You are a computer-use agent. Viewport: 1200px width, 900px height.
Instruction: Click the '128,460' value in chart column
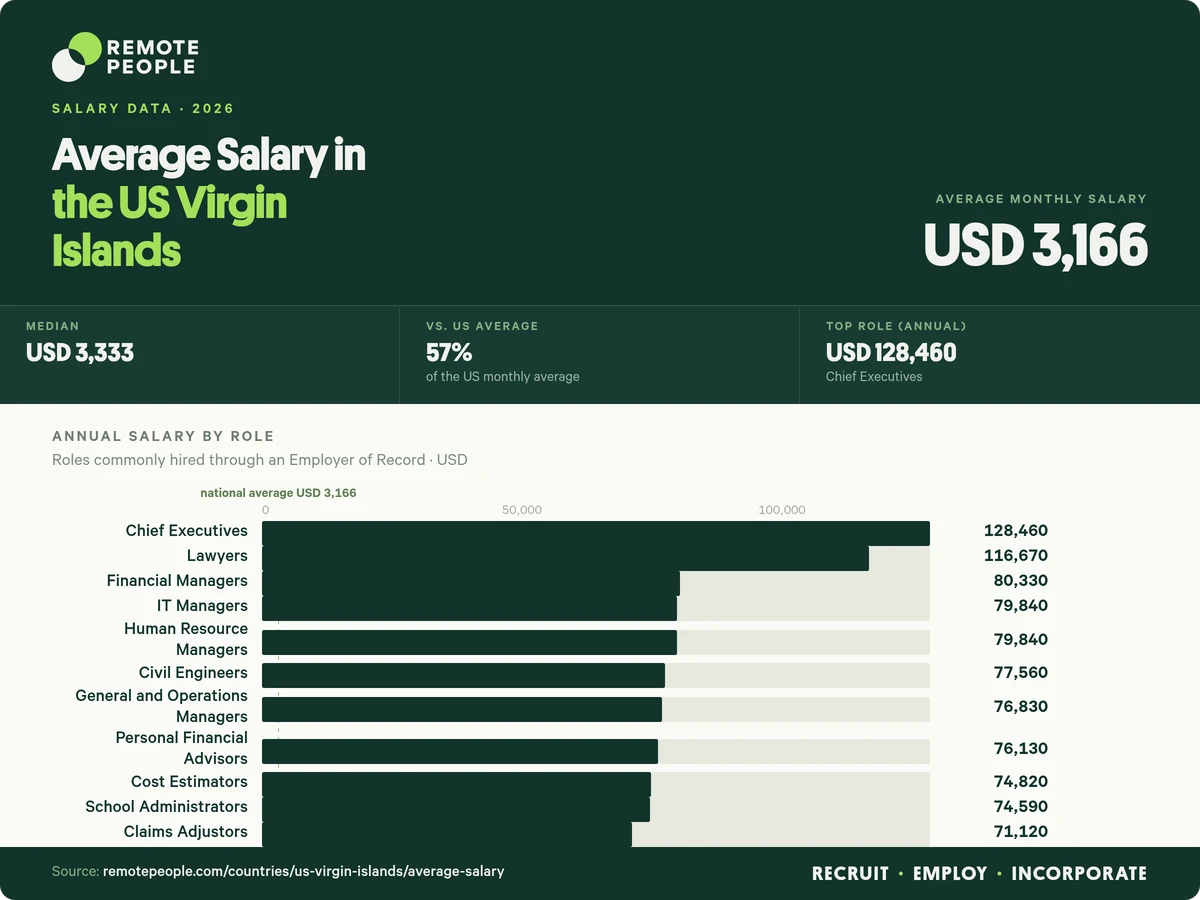[1016, 531]
